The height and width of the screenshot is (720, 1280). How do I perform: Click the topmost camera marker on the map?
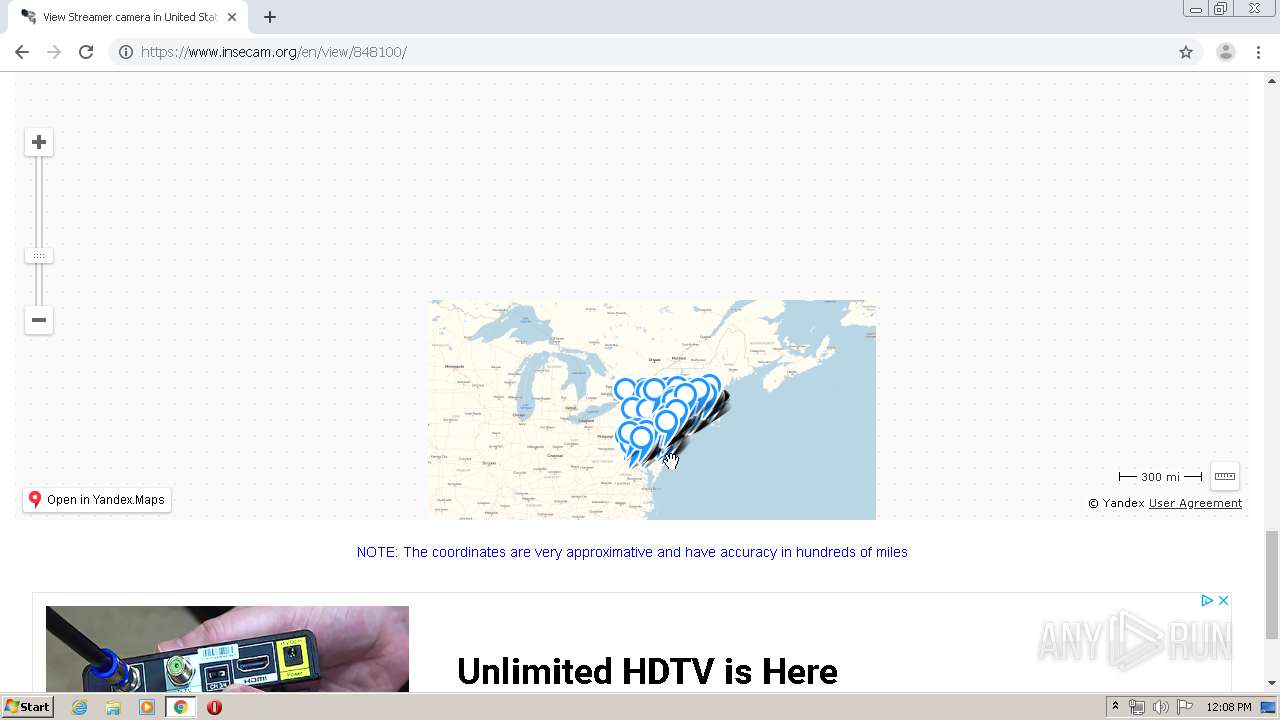708,385
